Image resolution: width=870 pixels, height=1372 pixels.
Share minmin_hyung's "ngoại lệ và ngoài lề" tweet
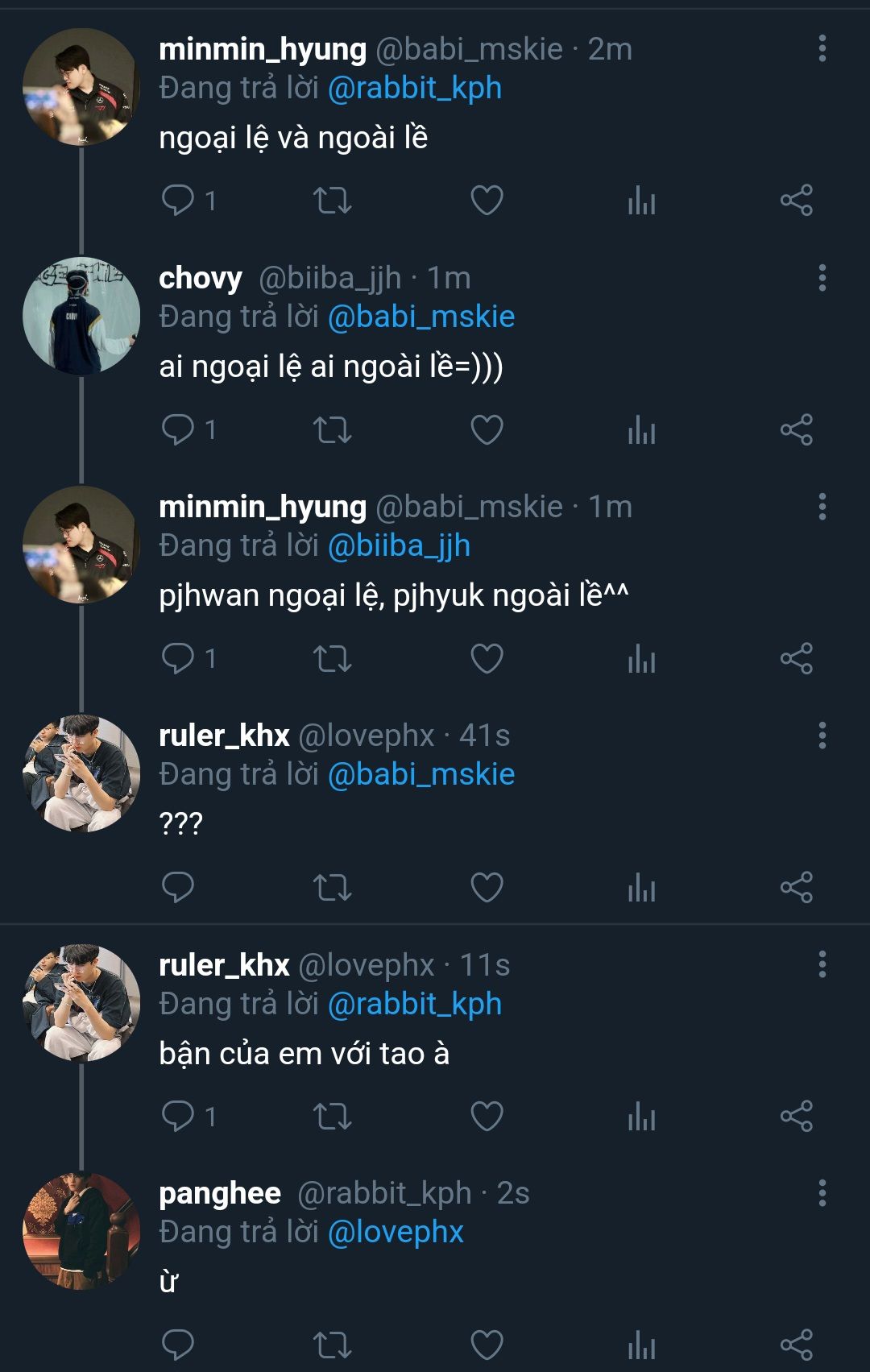(796, 200)
